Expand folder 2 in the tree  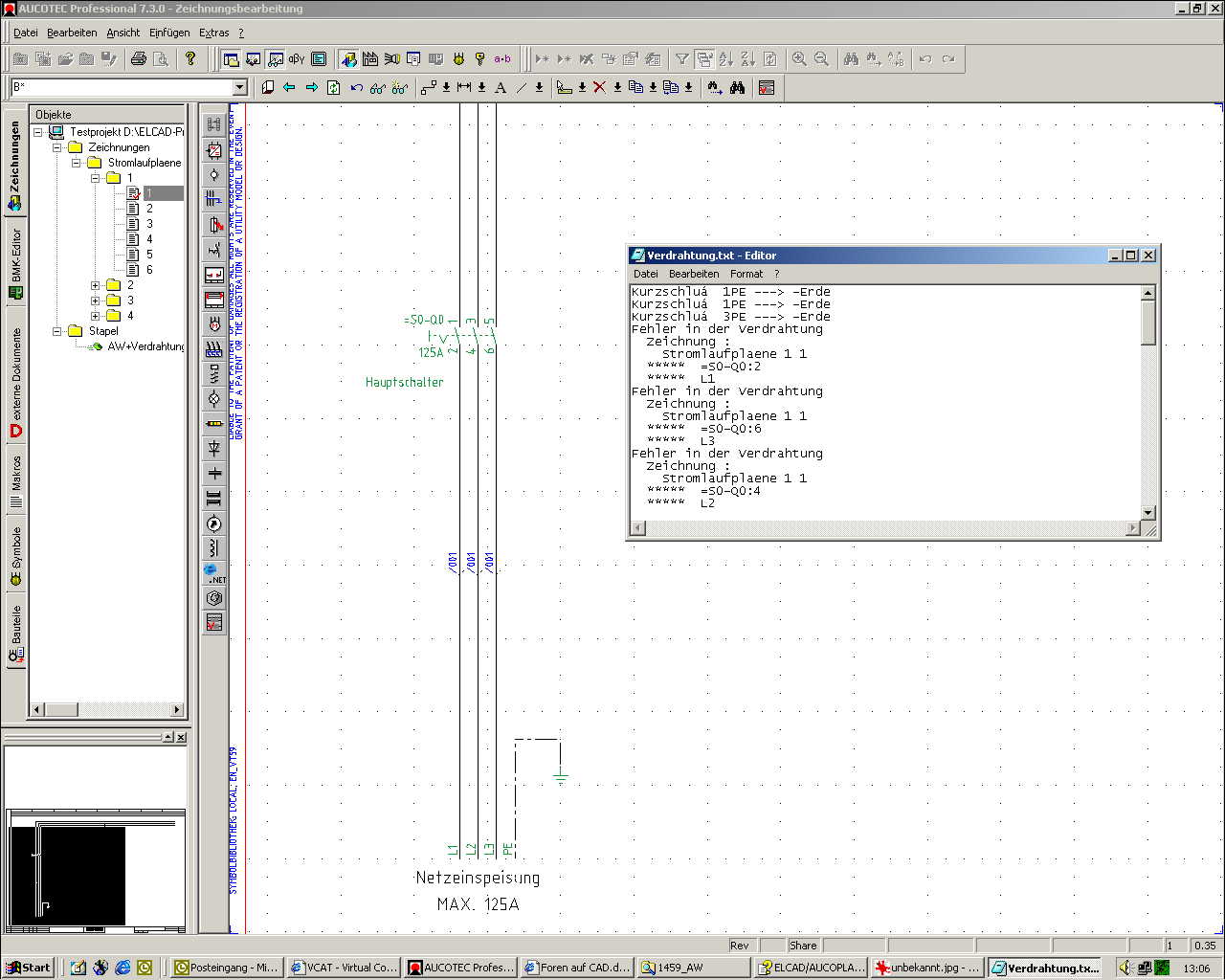tap(96, 285)
